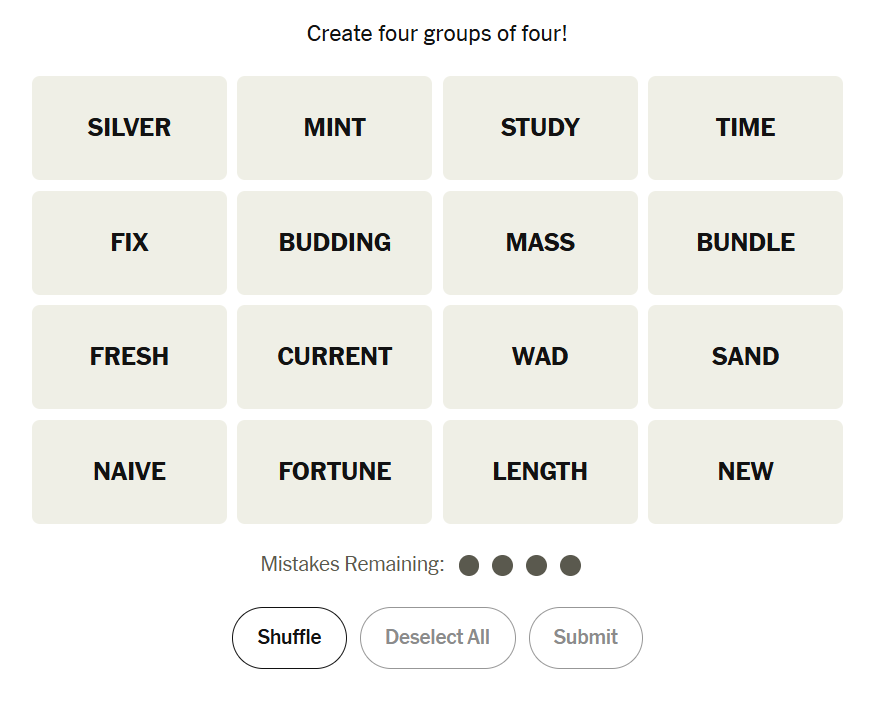Click the NEW word tile
Image resolution: width=876 pixels, height=709 pixels.
tap(745, 472)
